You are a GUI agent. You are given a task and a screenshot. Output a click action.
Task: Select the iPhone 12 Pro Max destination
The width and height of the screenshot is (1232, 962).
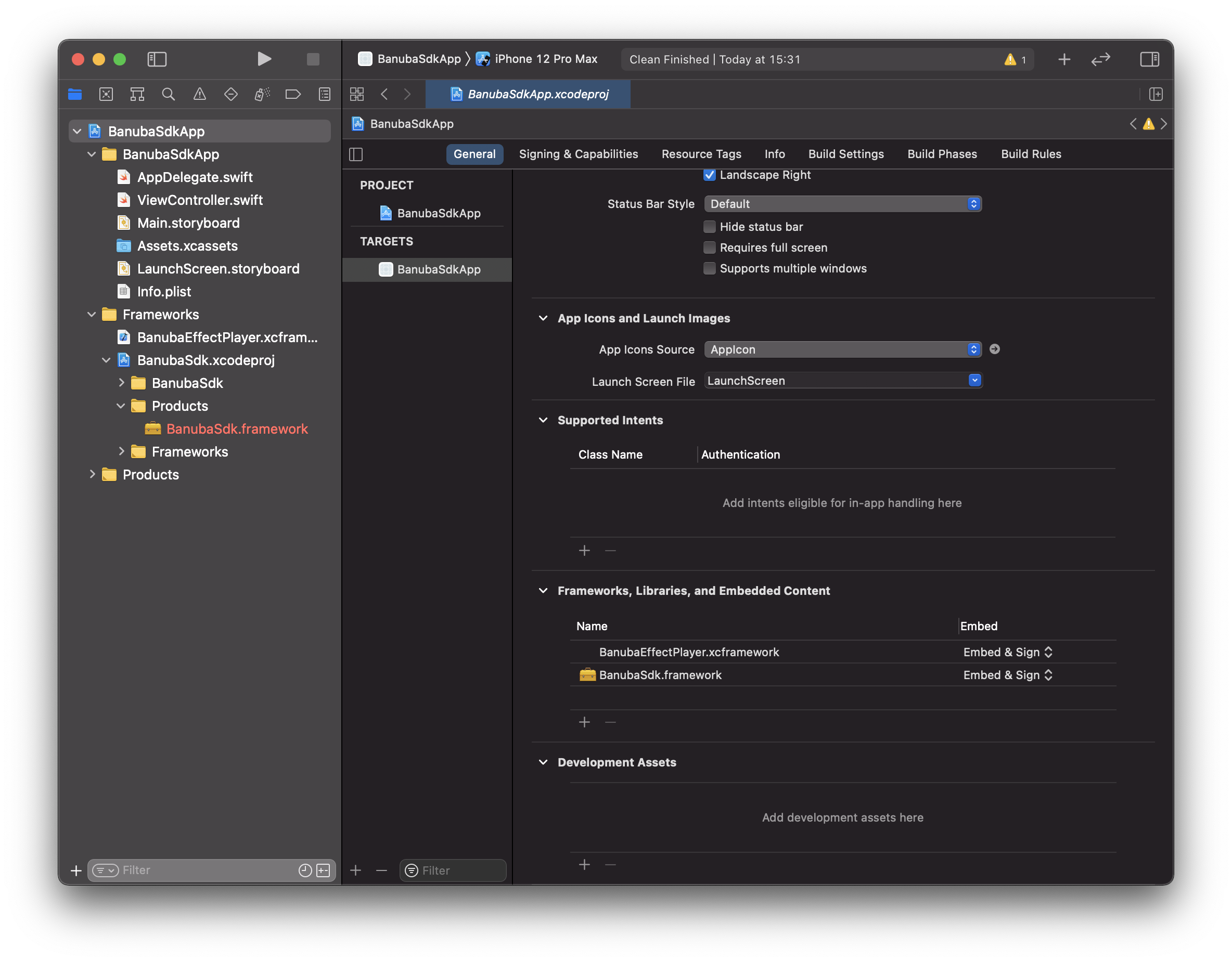[537, 59]
